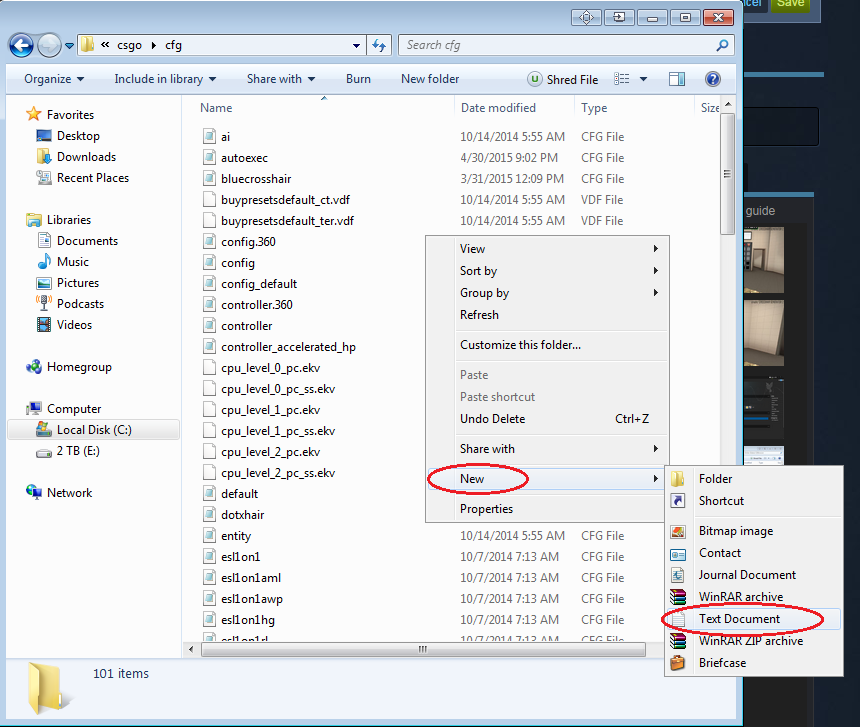Viewport: 860px width, 727px height.
Task: Create a new Briefcase
Action: click(x=754, y=663)
